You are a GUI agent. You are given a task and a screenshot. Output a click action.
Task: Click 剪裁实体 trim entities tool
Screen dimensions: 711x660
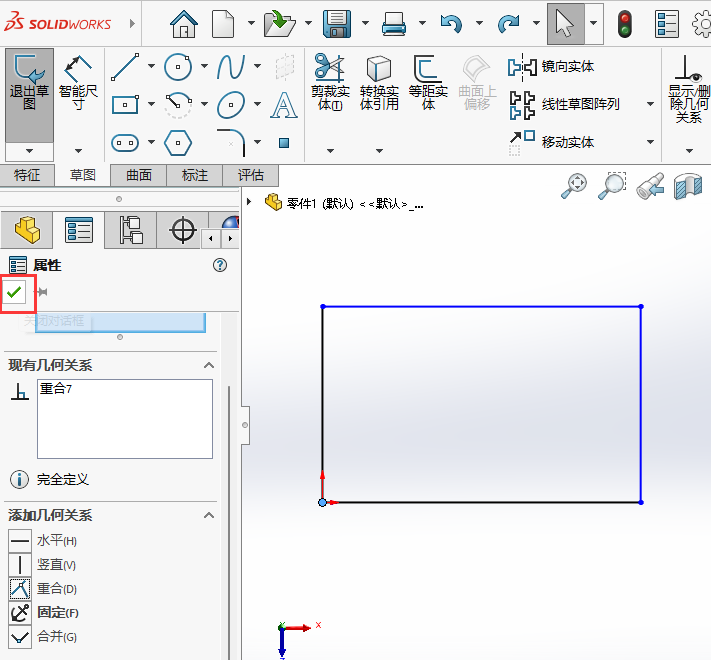pos(330,82)
